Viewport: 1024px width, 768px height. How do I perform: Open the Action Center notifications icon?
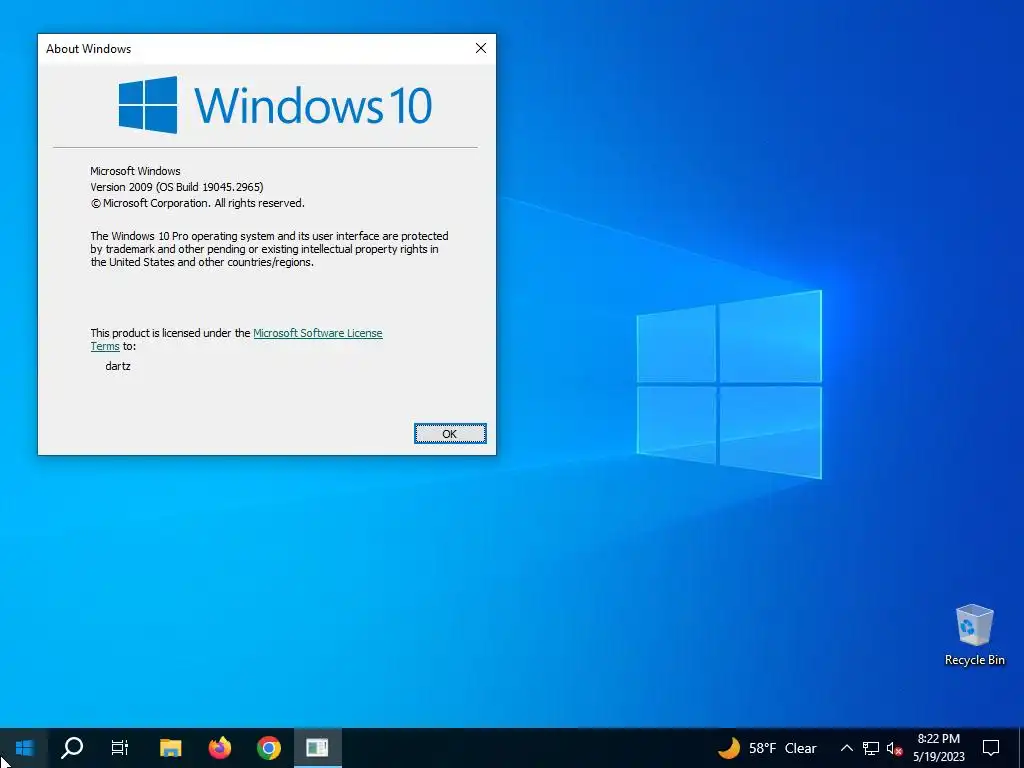click(991, 748)
